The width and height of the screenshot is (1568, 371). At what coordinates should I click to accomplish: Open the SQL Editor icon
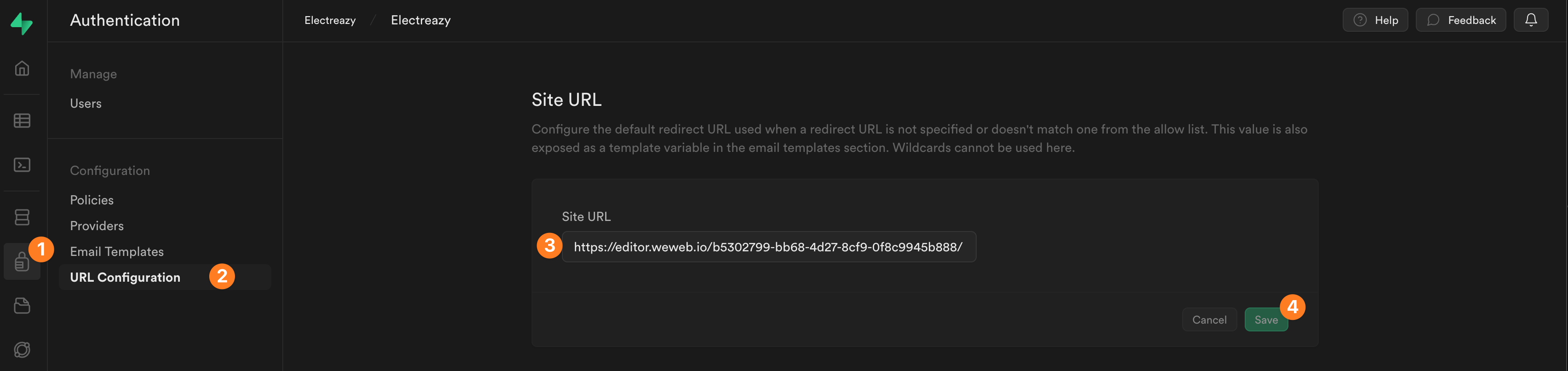coord(22,164)
